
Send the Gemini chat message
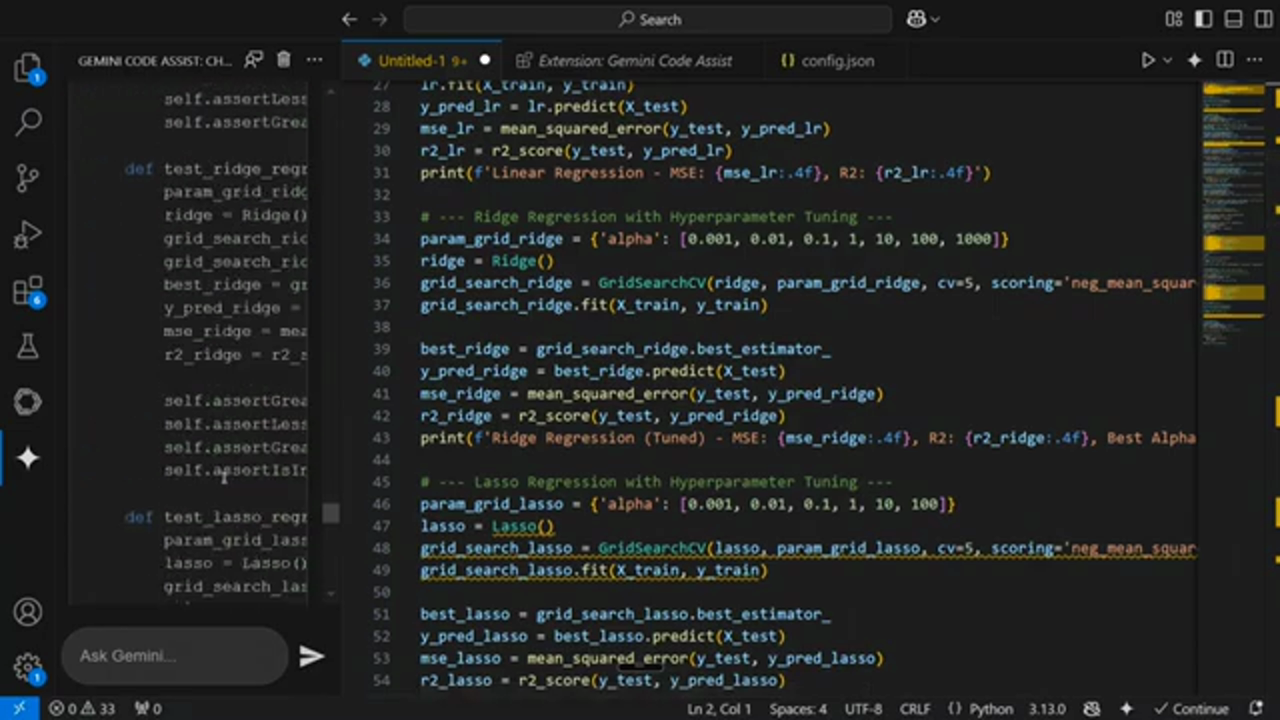pos(311,656)
